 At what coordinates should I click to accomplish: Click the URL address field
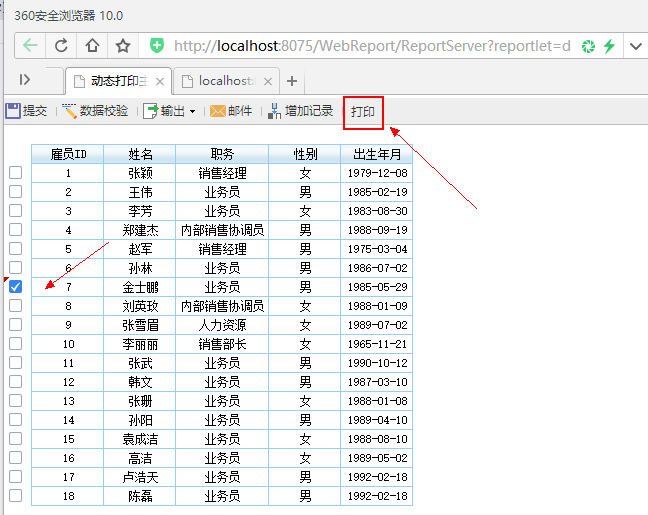pyautogui.click(x=370, y=46)
